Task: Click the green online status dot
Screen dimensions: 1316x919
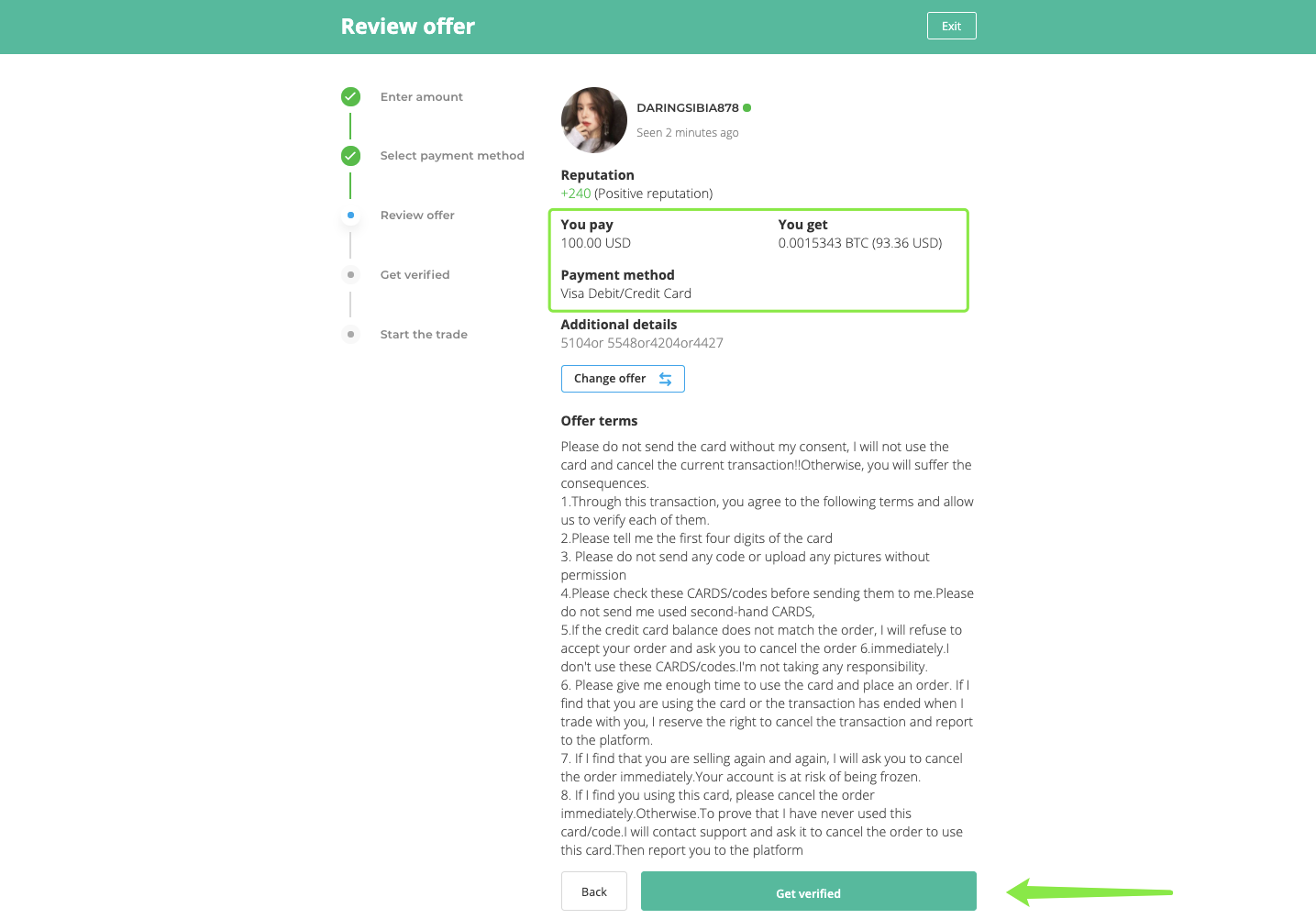Action: click(x=747, y=107)
